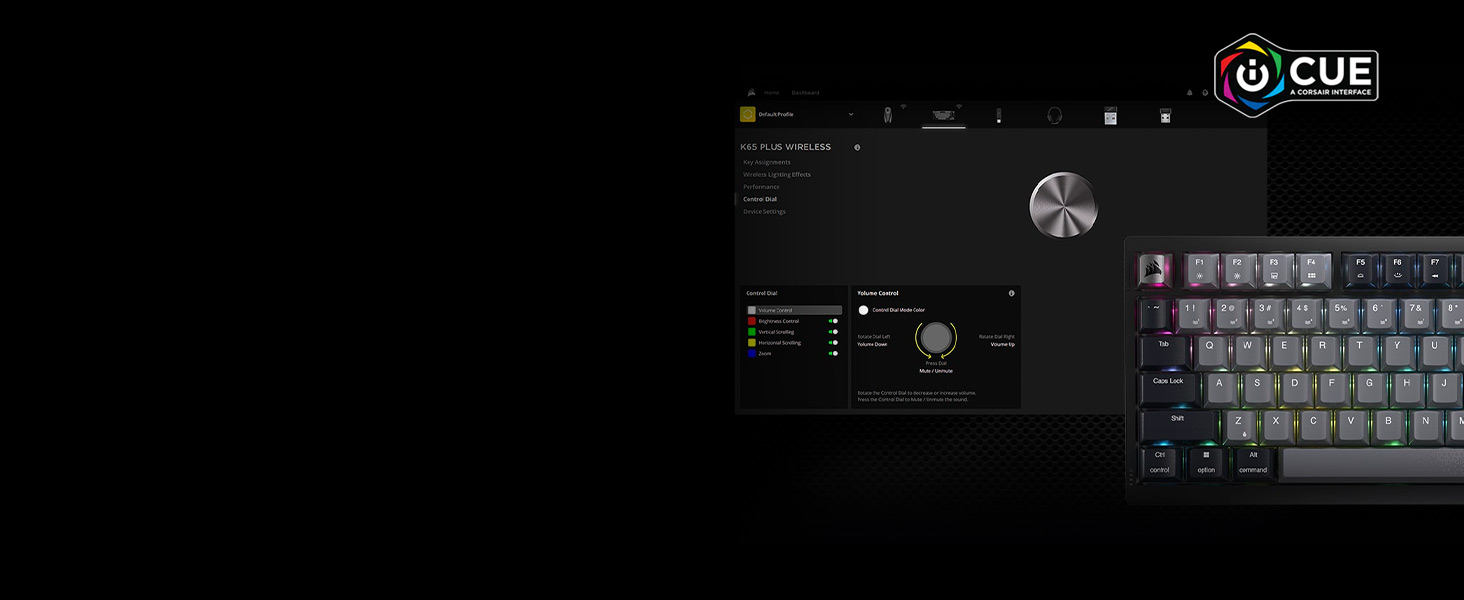Image resolution: width=1464 pixels, height=600 pixels.
Task: Click the notification bell icon
Action: pos(1189,93)
